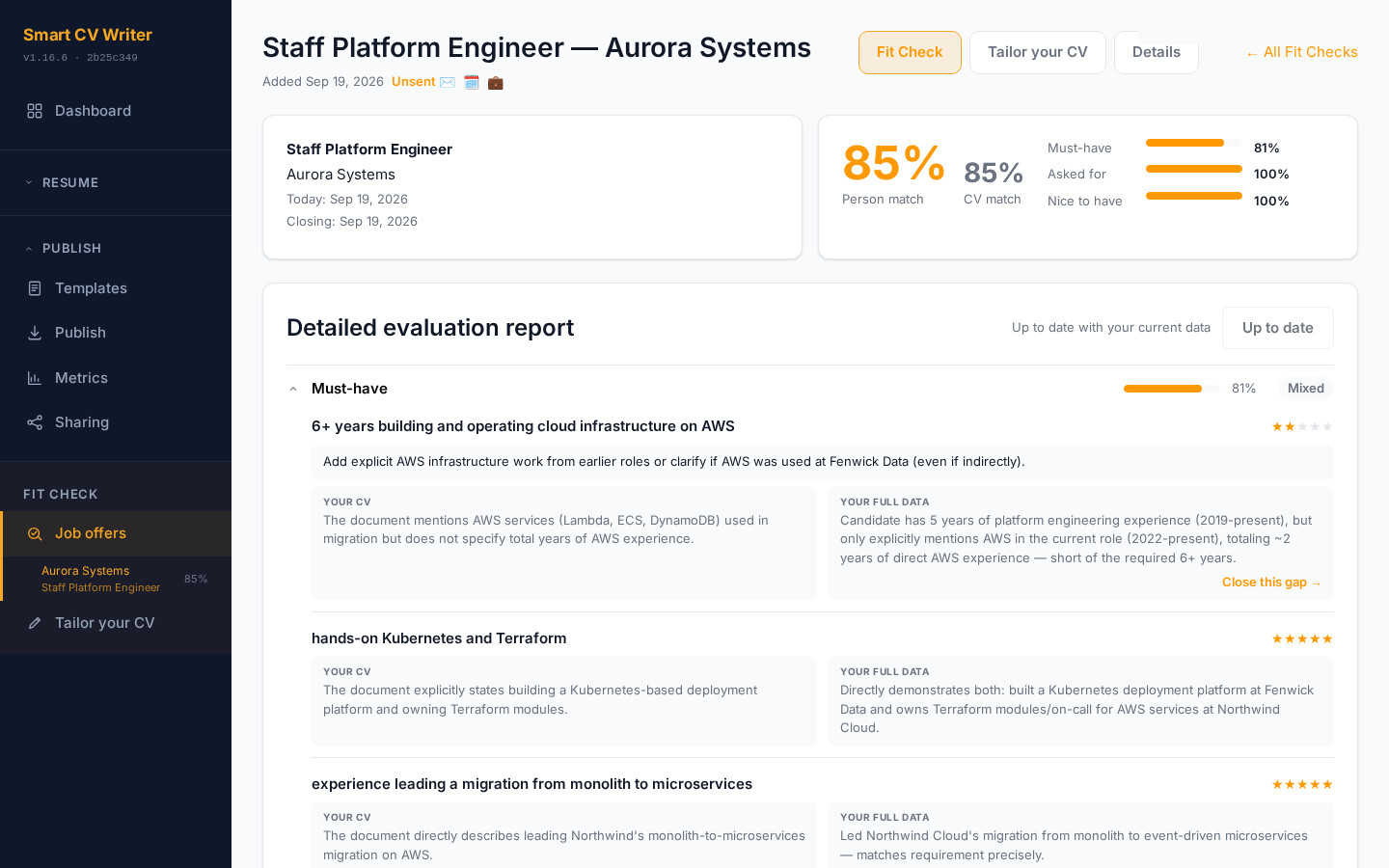Switch to the Fit Check tab
This screenshot has width=1389, height=868.
(910, 52)
